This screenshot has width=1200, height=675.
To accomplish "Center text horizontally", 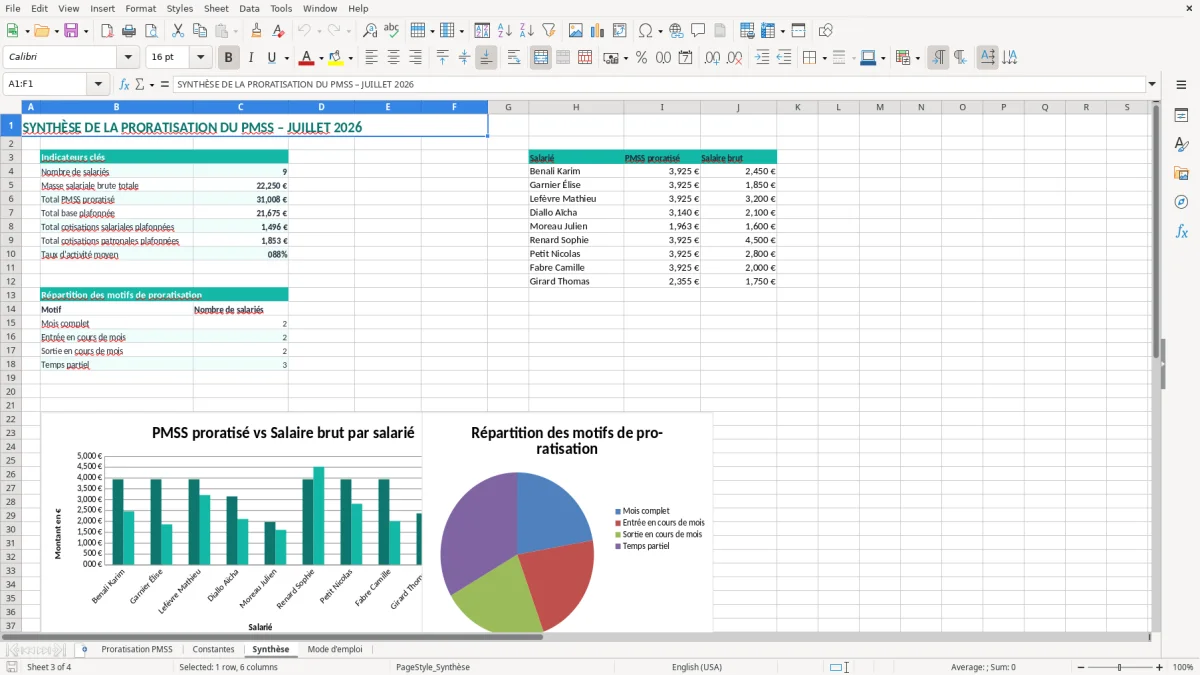I will 393,58.
